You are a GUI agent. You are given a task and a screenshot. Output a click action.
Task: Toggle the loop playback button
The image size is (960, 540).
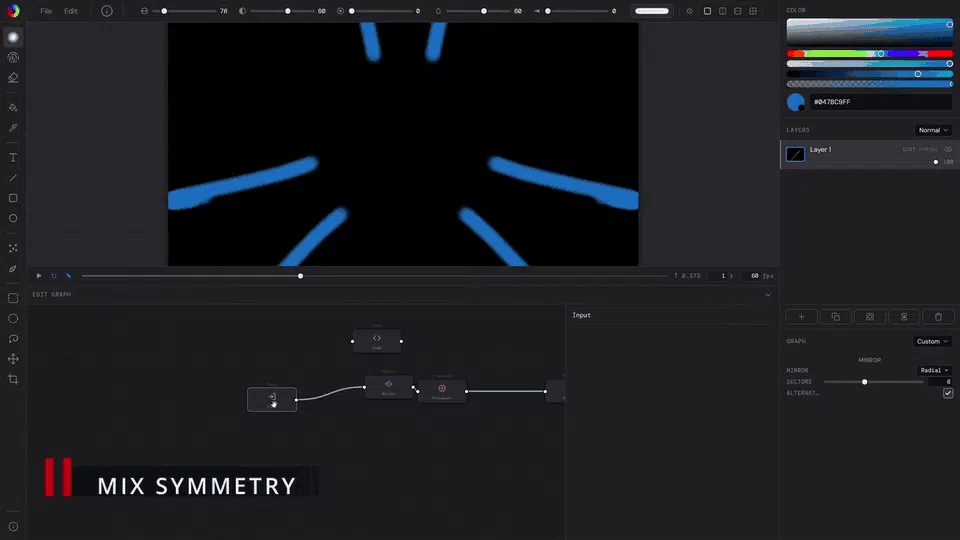coord(54,276)
